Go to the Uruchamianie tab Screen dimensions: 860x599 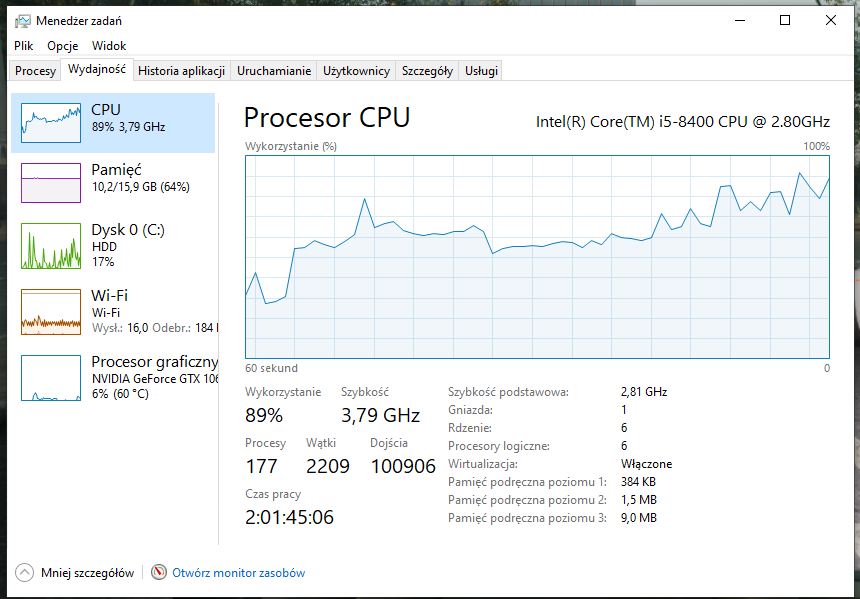(x=274, y=71)
